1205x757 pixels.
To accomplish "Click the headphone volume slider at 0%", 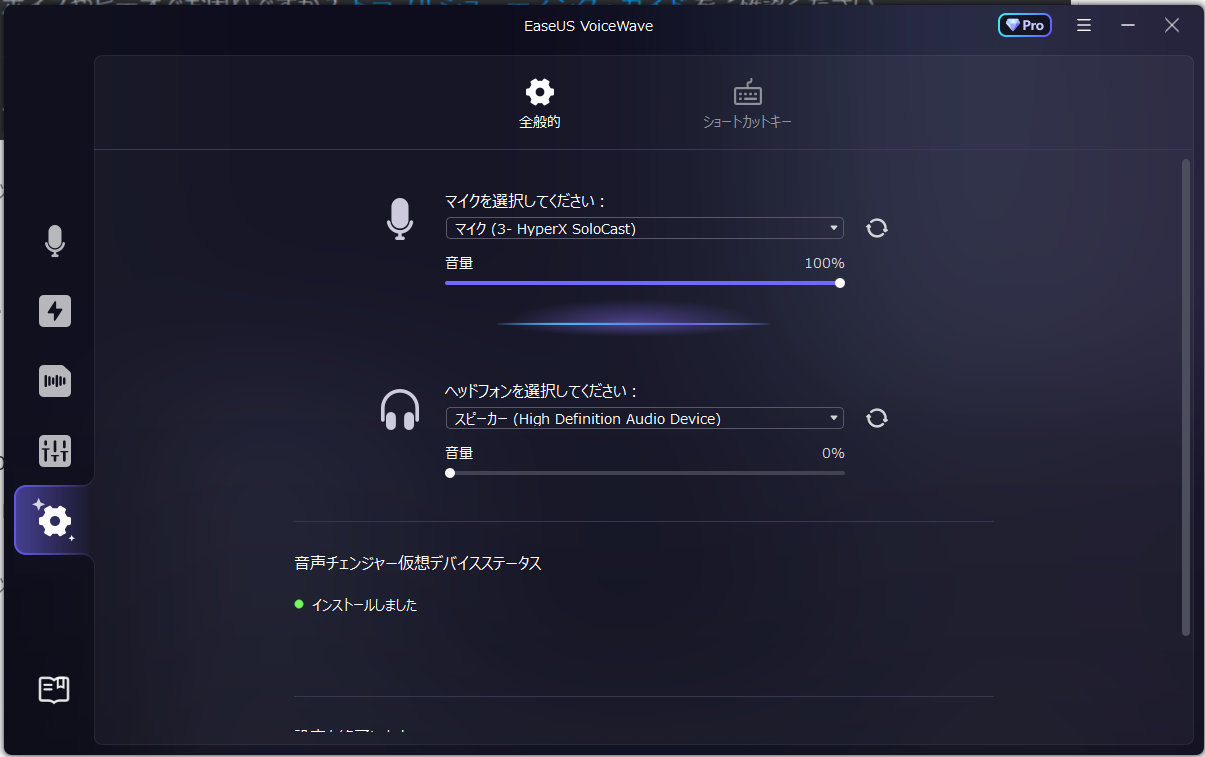I will click(x=449, y=472).
